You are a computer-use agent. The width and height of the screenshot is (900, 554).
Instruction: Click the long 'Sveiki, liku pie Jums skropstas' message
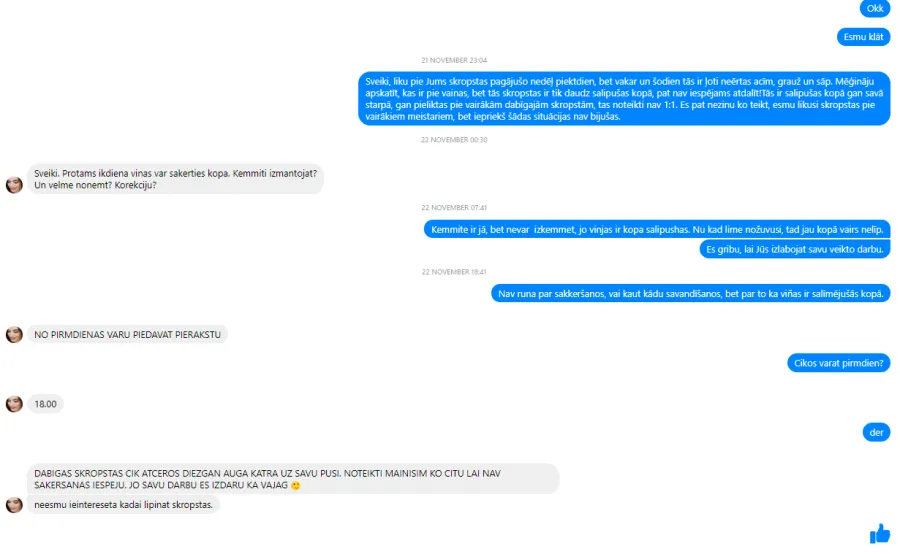coord(624,99)
